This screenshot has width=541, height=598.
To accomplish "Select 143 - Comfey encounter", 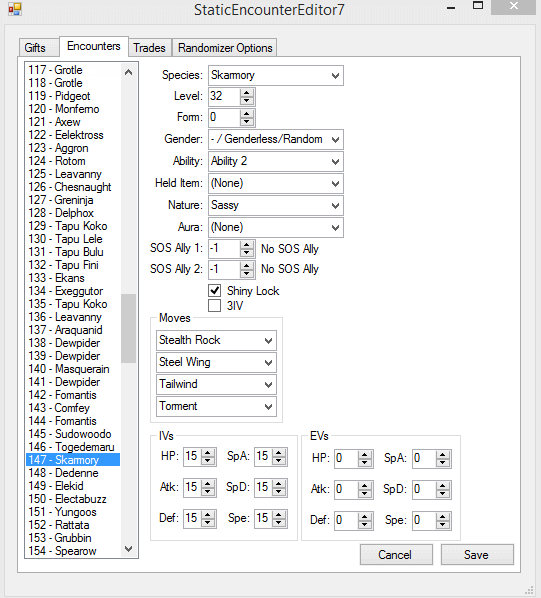I will click(73, 408).
